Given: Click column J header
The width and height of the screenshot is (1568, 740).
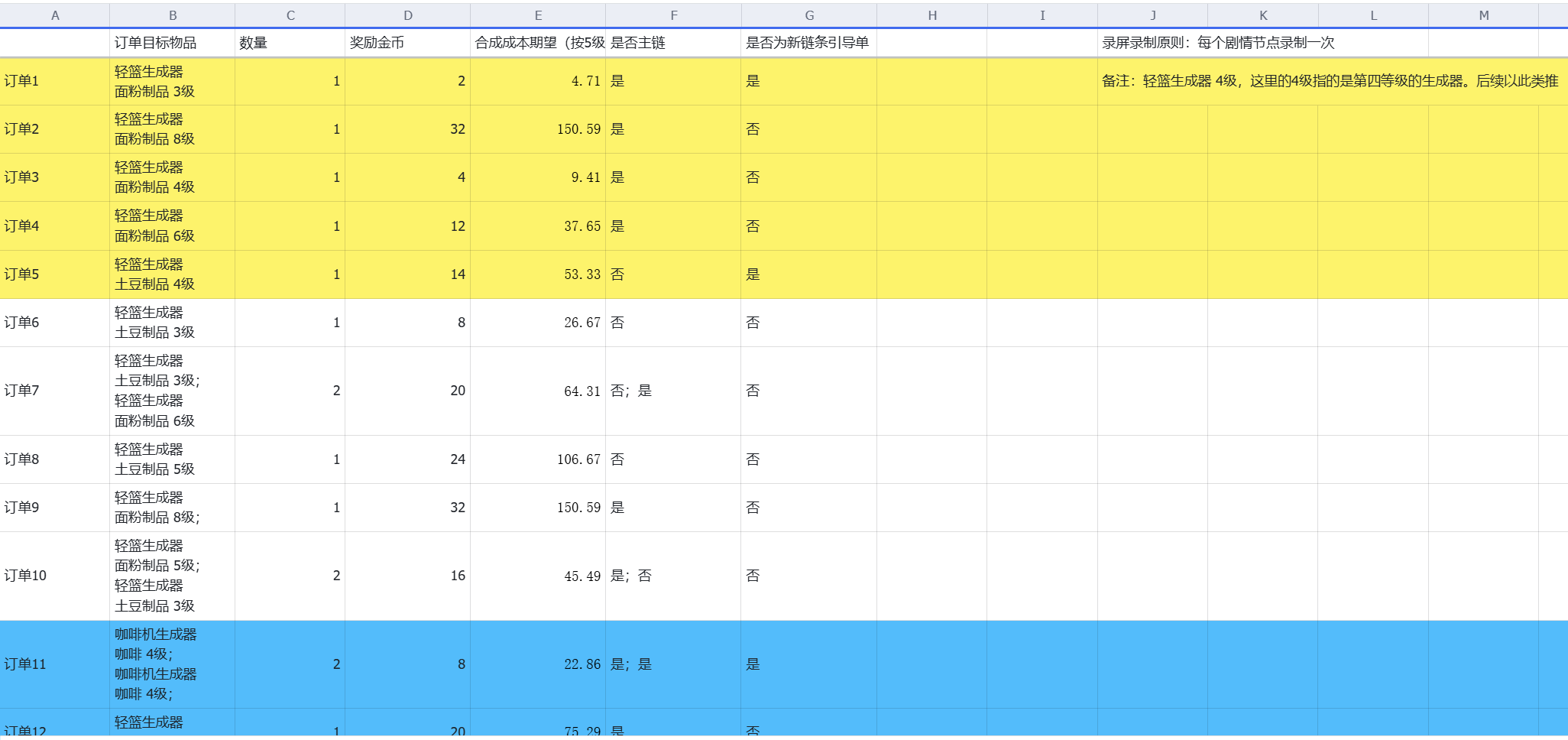Looking at the screenshot, I should point(1153,15).
